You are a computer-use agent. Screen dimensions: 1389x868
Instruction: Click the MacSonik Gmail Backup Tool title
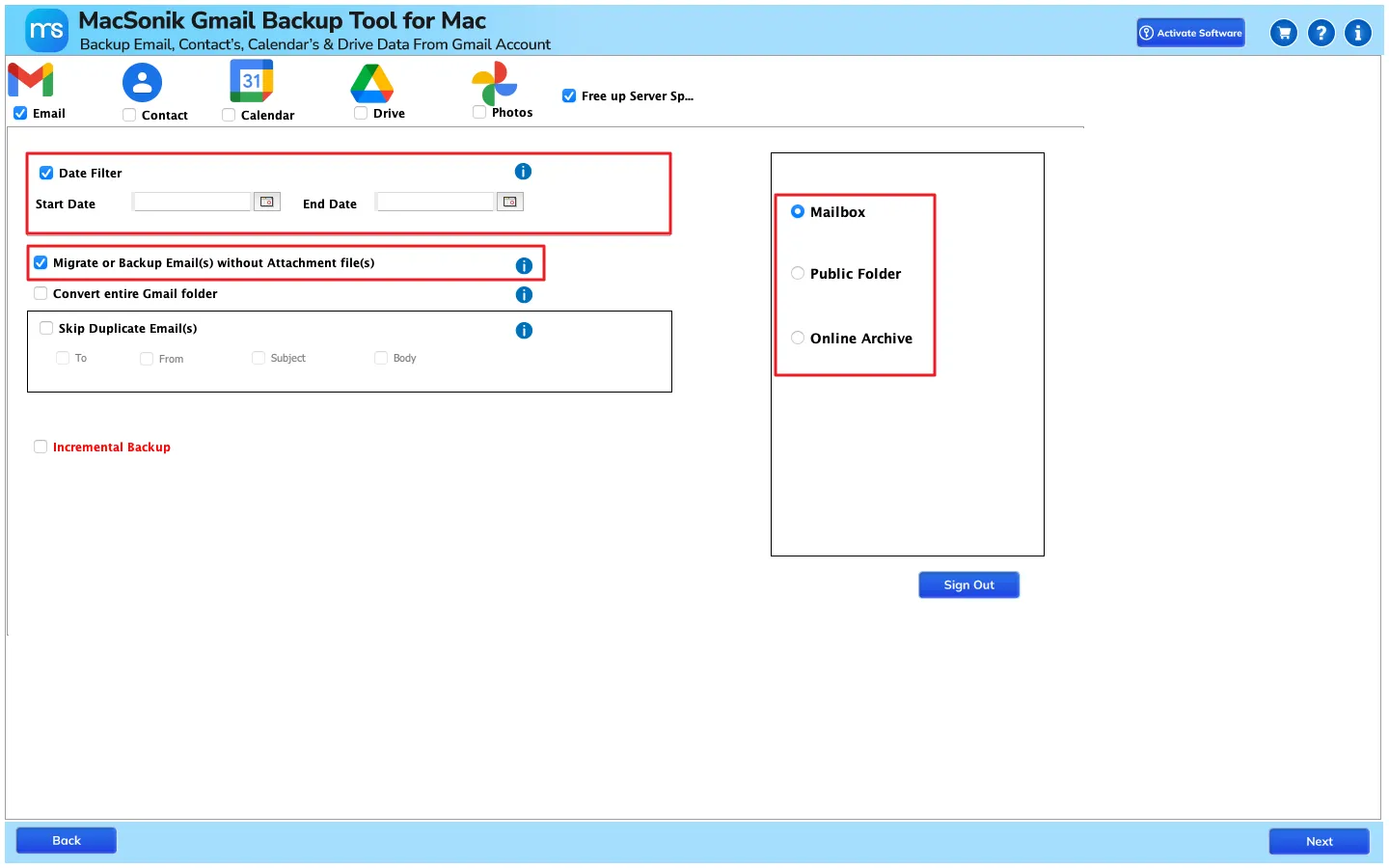point(282,20)
